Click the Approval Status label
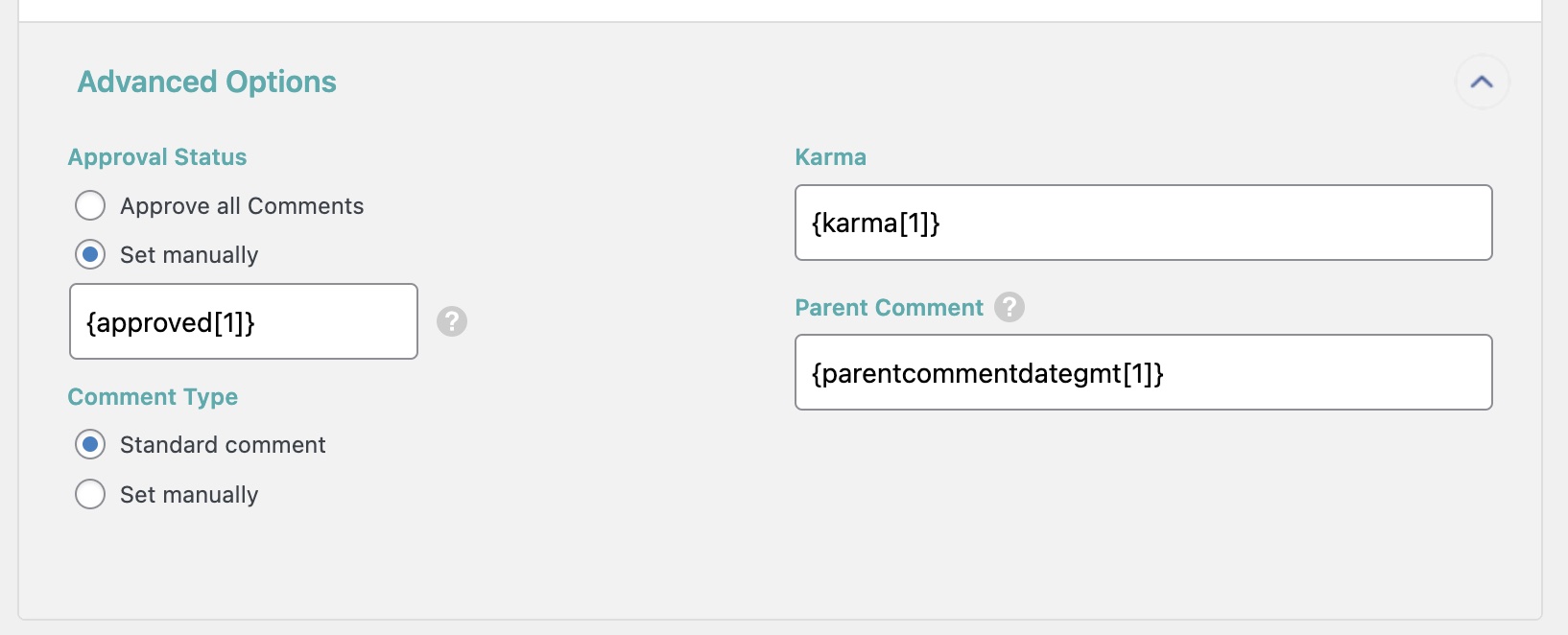This screenshot has height=635, width=1568. (157, 157)
